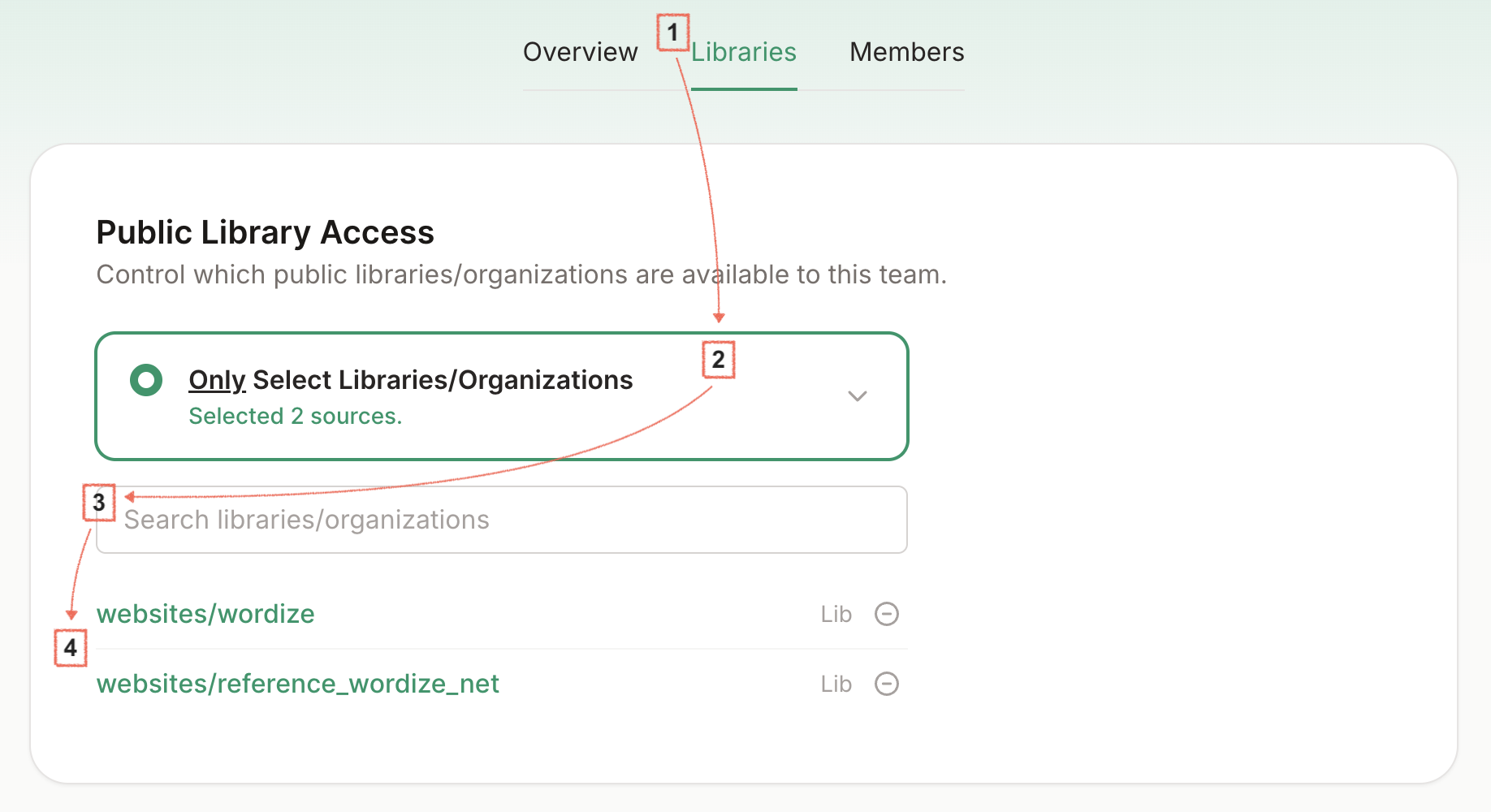Click the Lib badge next to websites/reference_wordize_net
Viewport: 1491px width, 812px height.
point(836,684)
